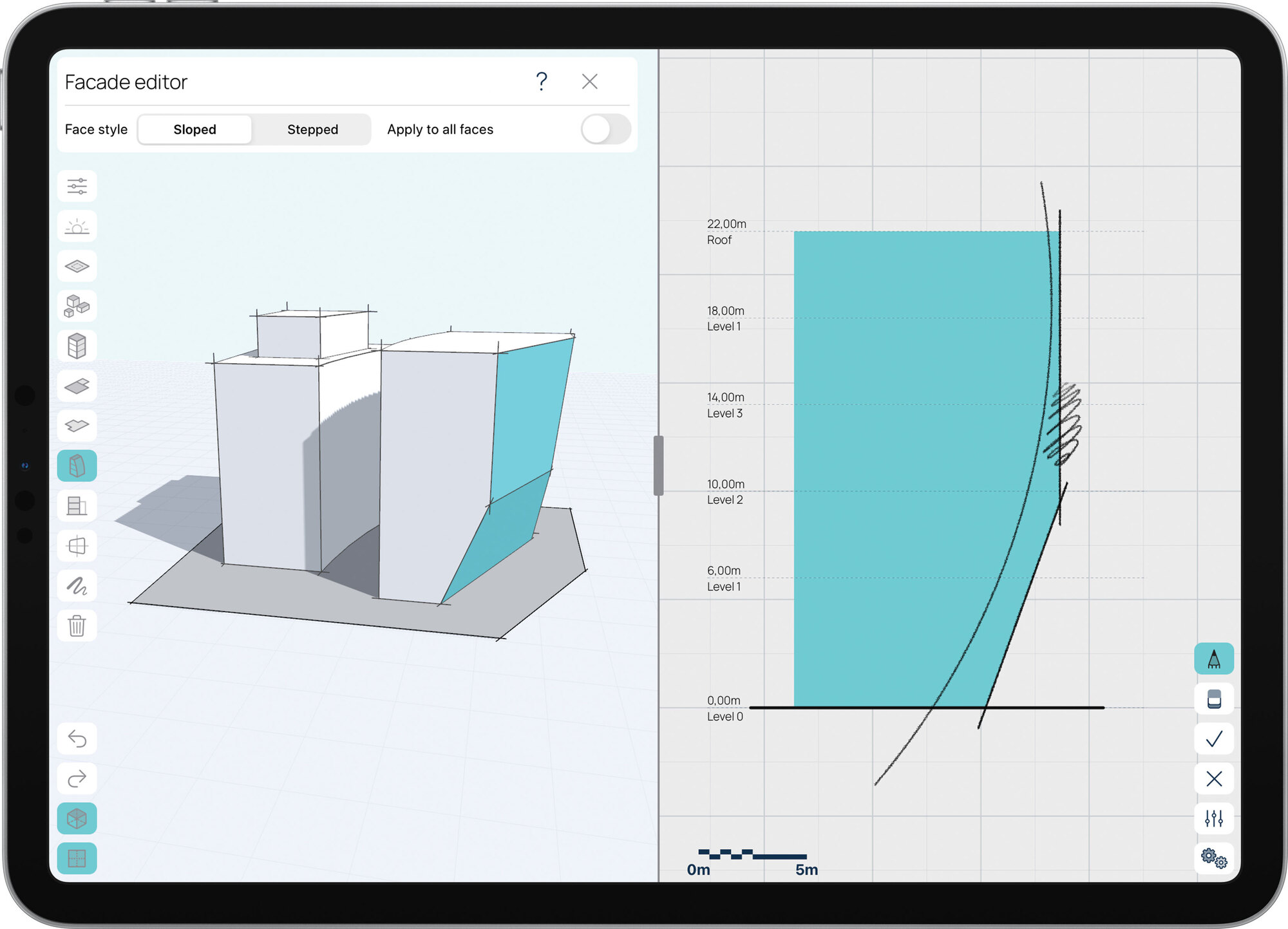Select the highlighted facade editing tool
Viewport: 1288px width, 929px height.
[x=77, y=465]
